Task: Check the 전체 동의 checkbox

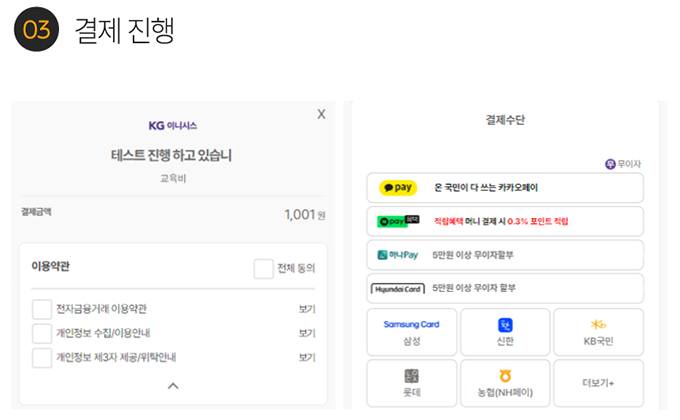Action: click(263, 269)
